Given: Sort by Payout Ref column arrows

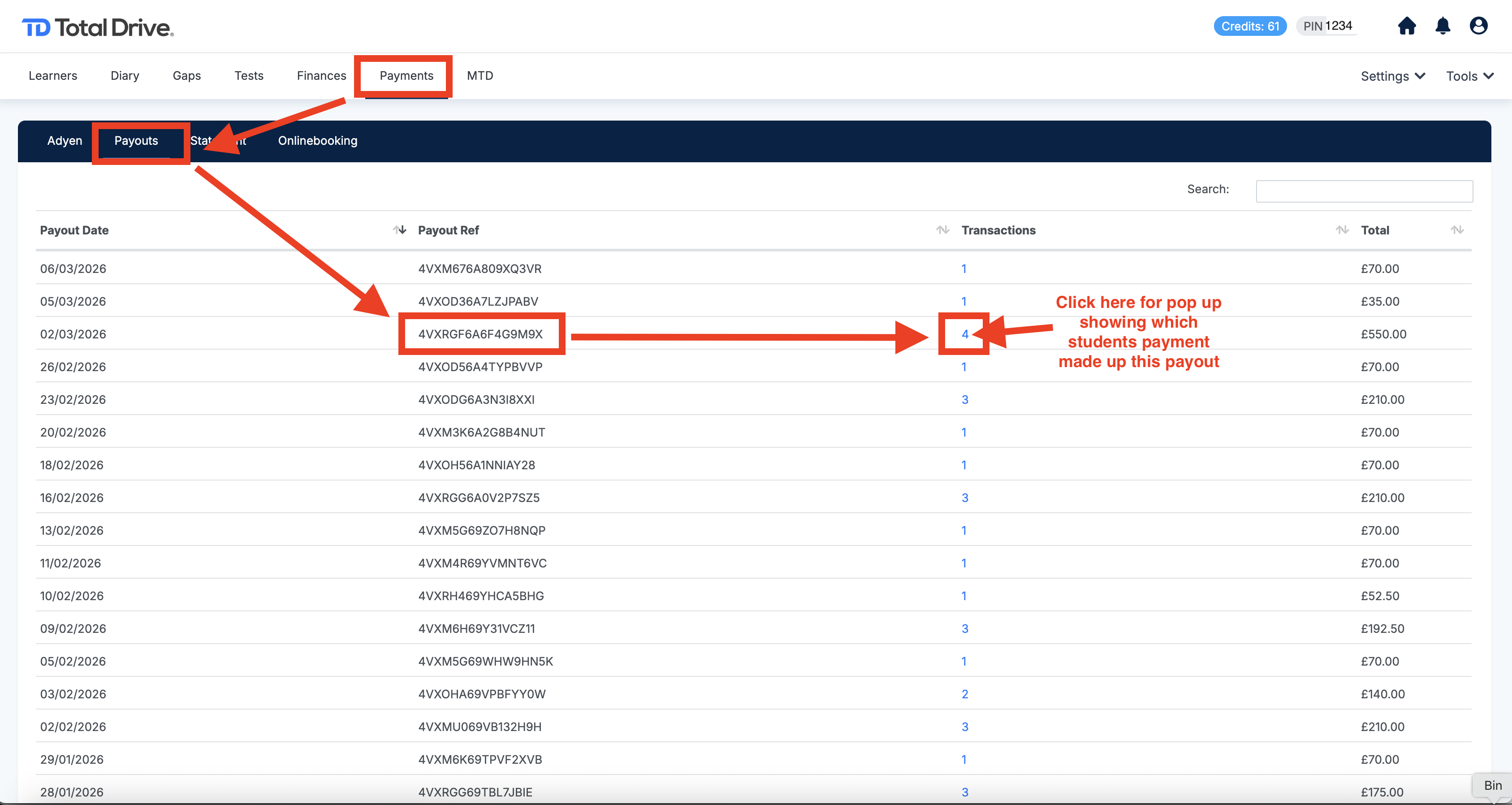Looking at the screenshot, I should 943,230.
